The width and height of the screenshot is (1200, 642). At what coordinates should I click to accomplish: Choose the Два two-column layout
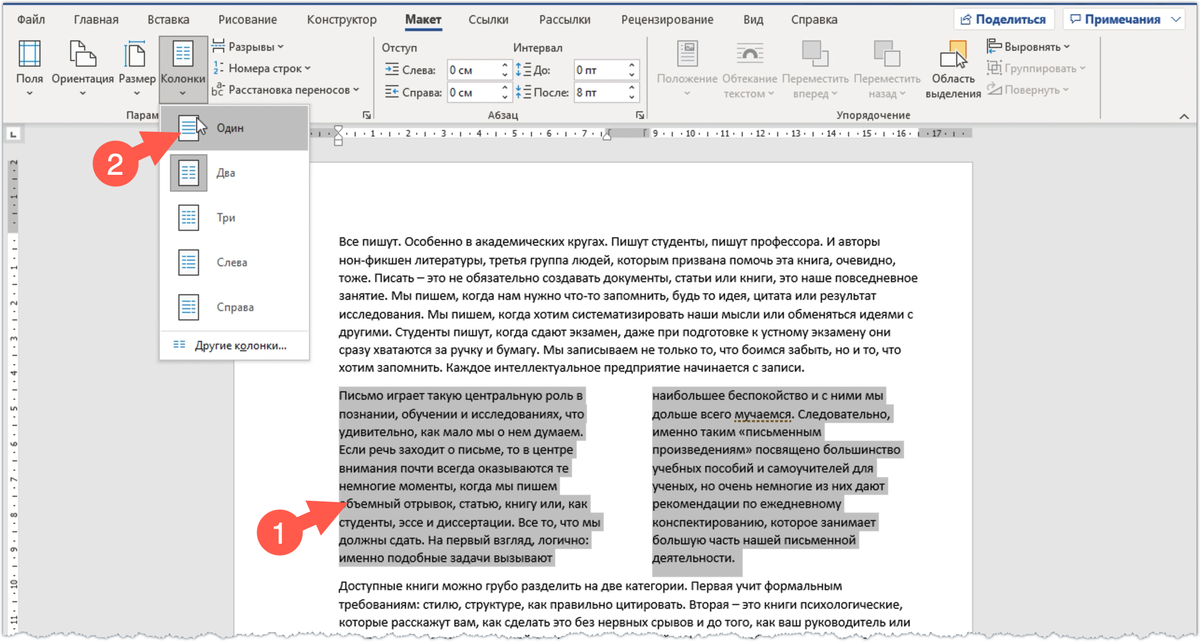click(x=234, y=173)
